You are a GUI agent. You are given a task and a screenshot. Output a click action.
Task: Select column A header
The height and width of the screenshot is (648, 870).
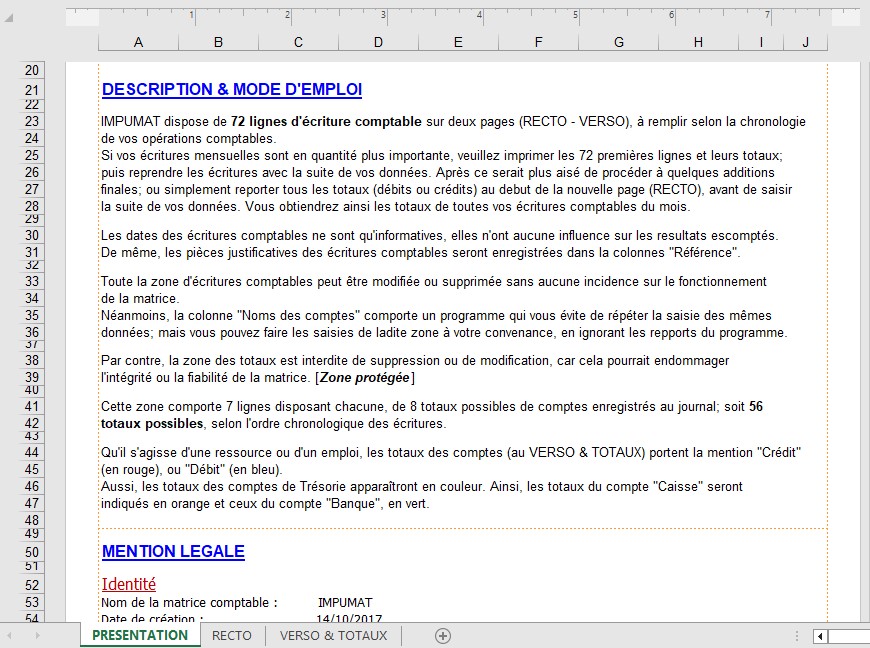click(138, 42)
